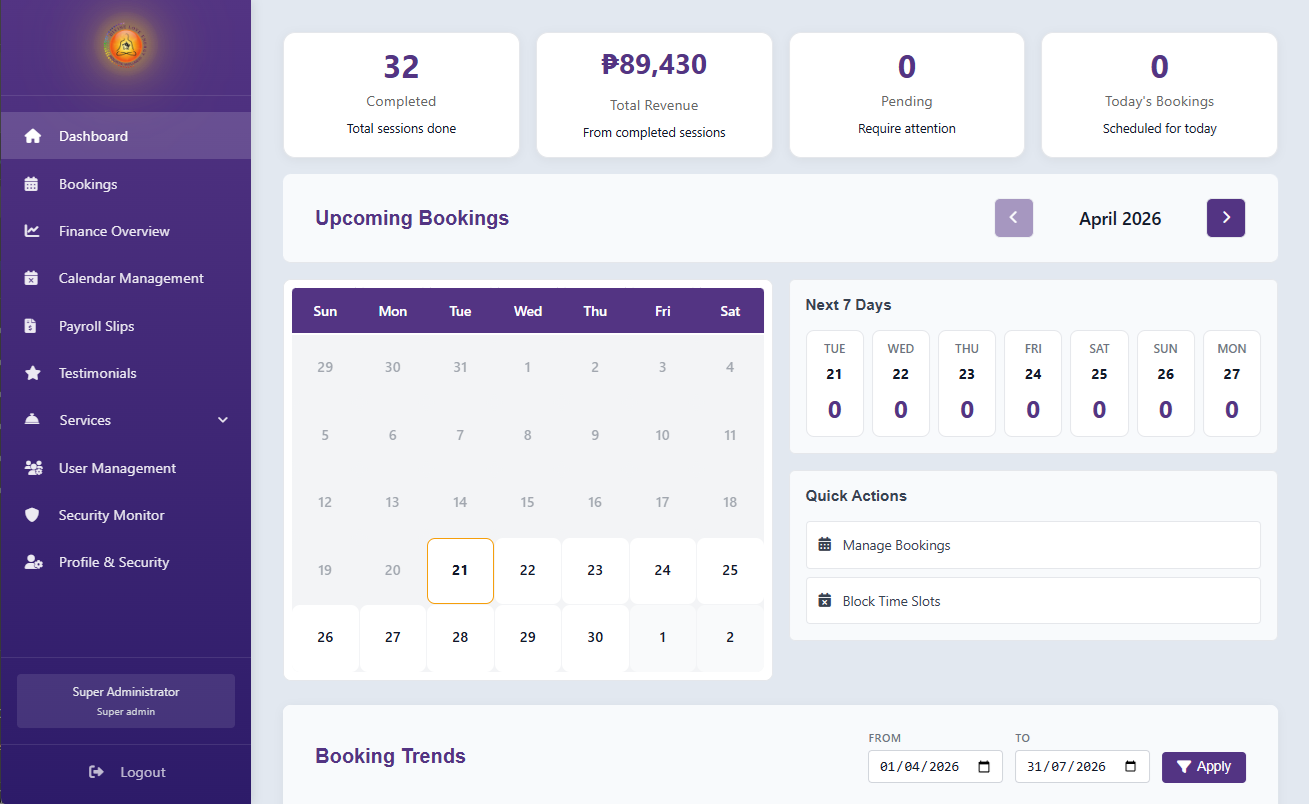
Task: Click the WED 22 card in Next 7 Days
Action: pyautogui.click(x=901, y=384)
